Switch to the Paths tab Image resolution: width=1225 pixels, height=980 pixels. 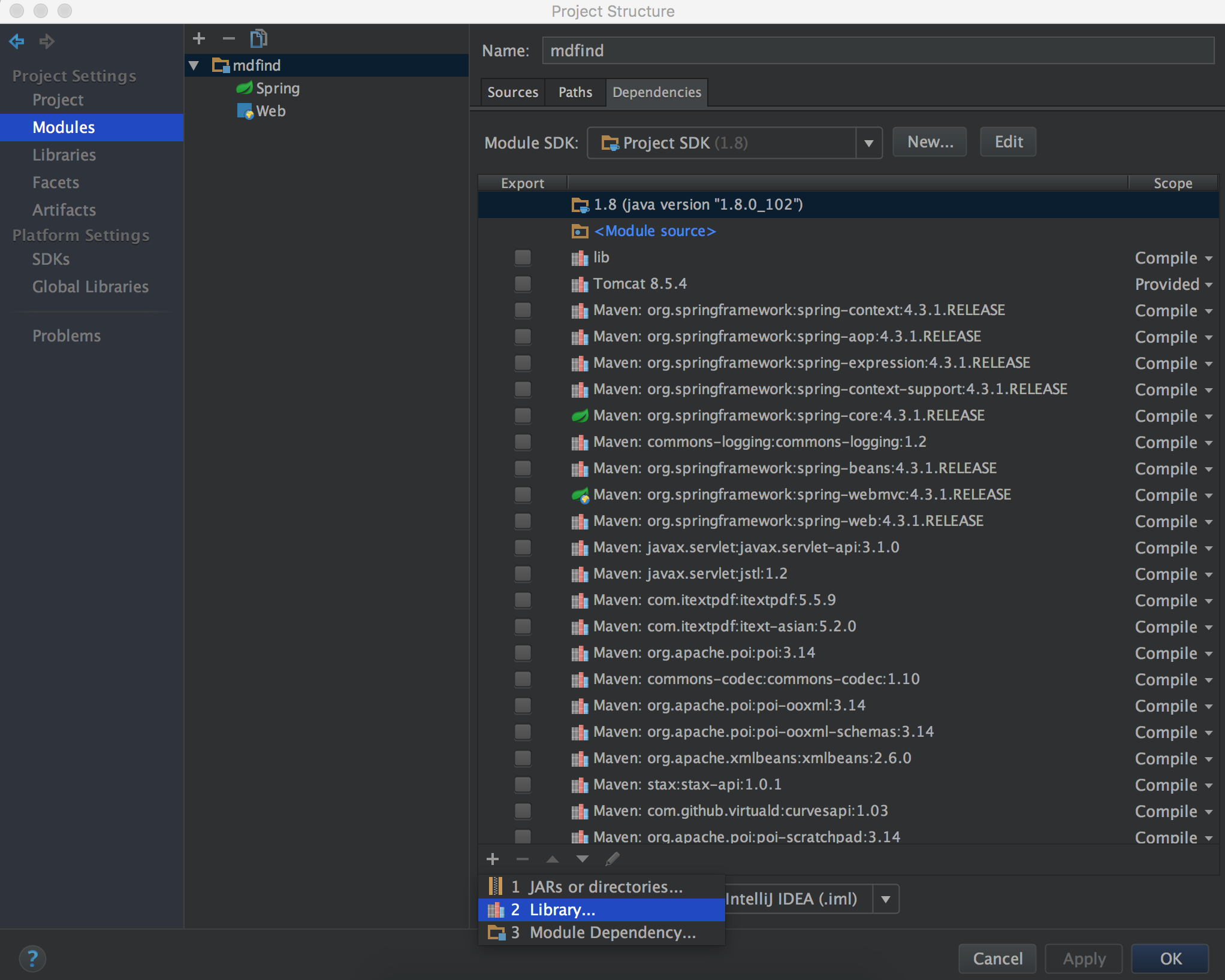point(575,92)
